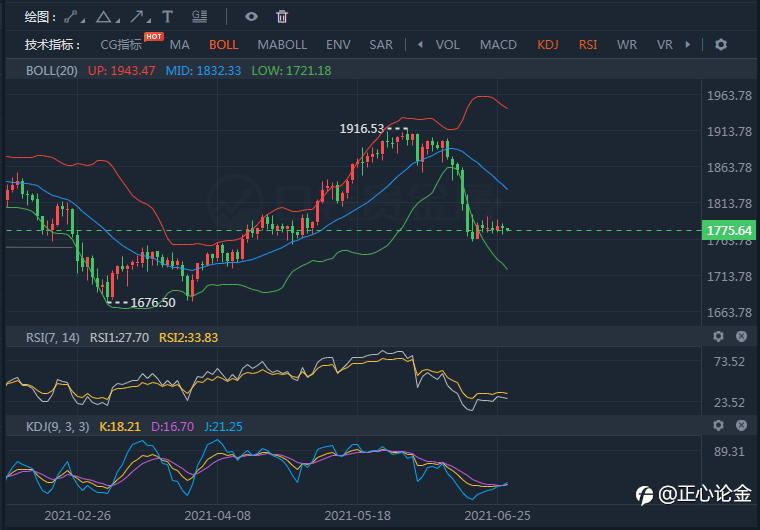Toggle the KDJ sub-indicator

point(548,45)
